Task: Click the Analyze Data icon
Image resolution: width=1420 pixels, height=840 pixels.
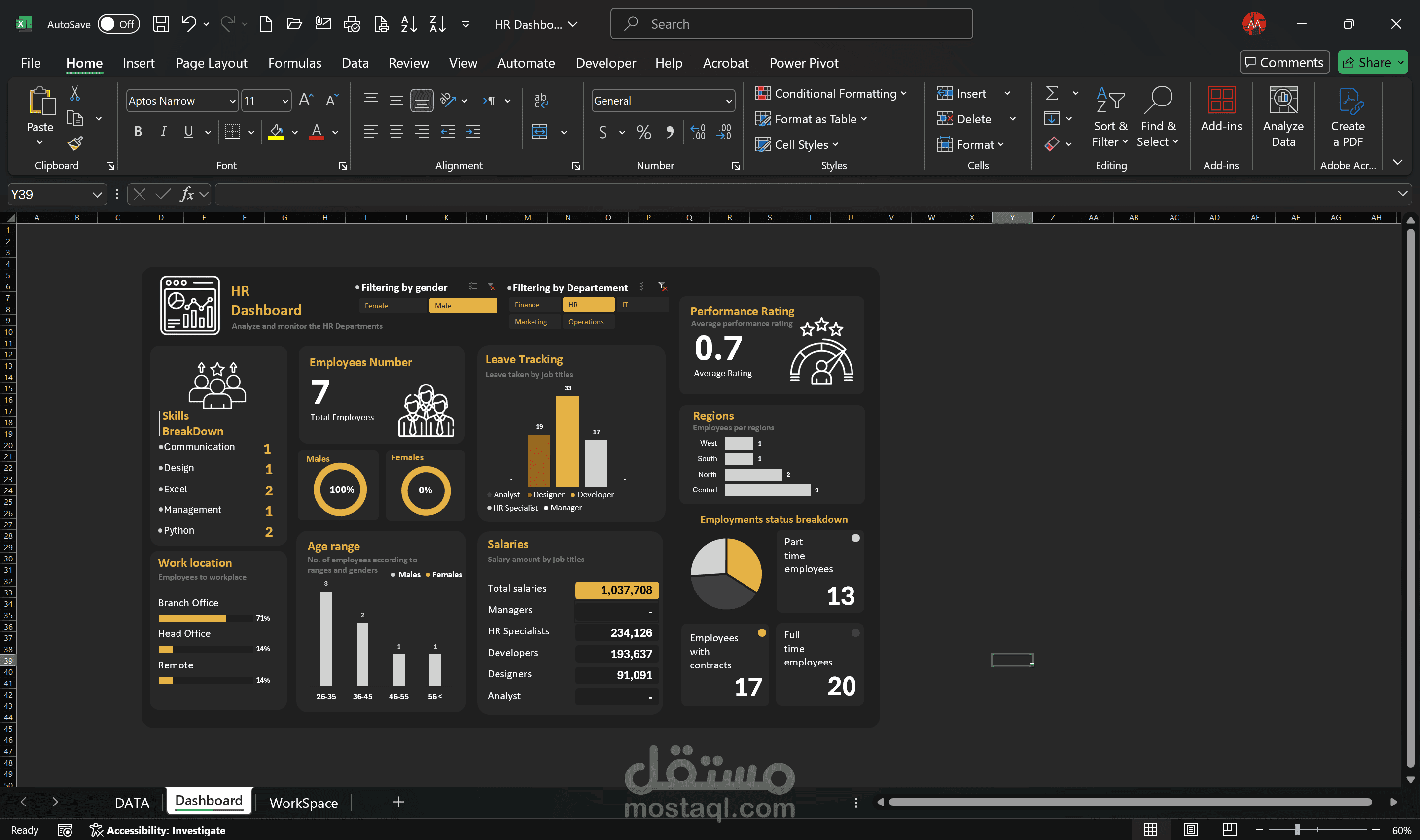Action: (1283, 117)
